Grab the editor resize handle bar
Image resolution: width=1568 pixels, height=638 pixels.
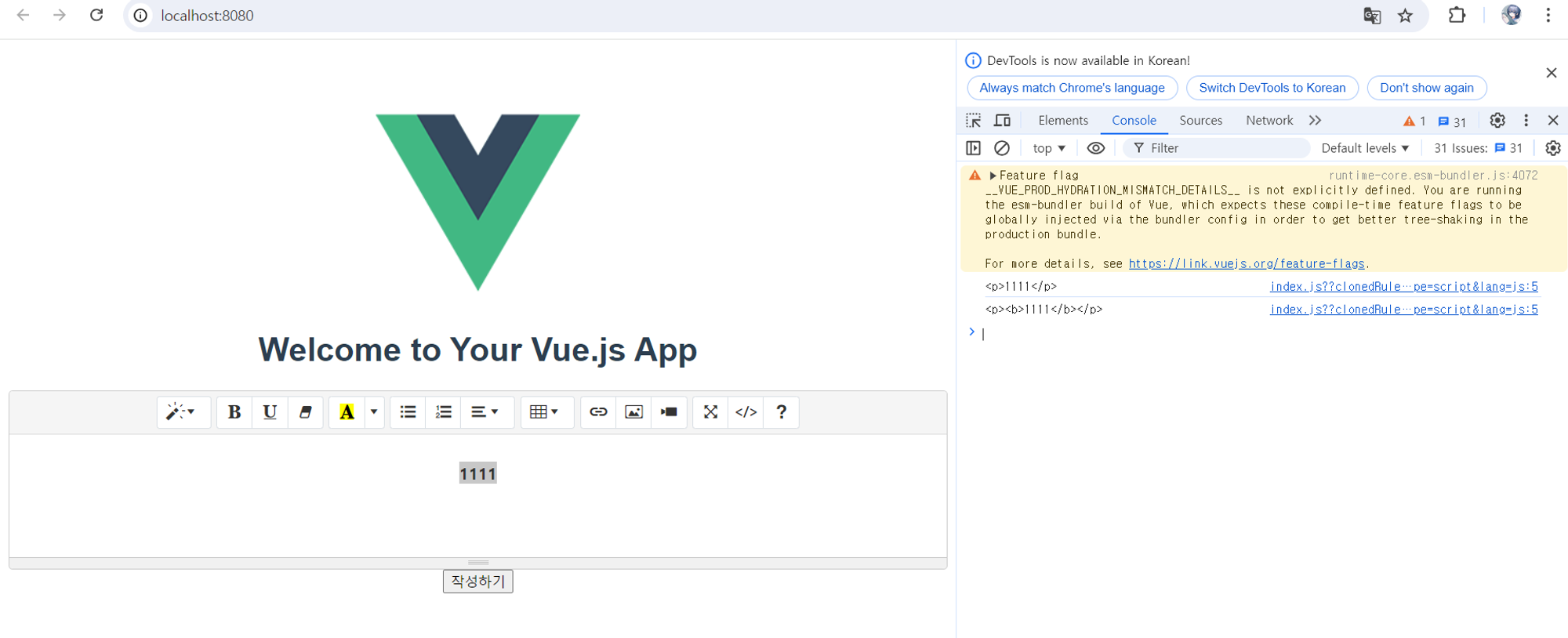click(478, 563)
